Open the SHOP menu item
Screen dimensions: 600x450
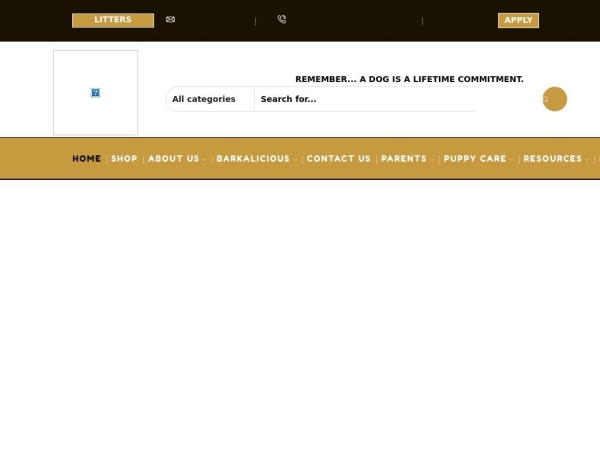point(124,159)
